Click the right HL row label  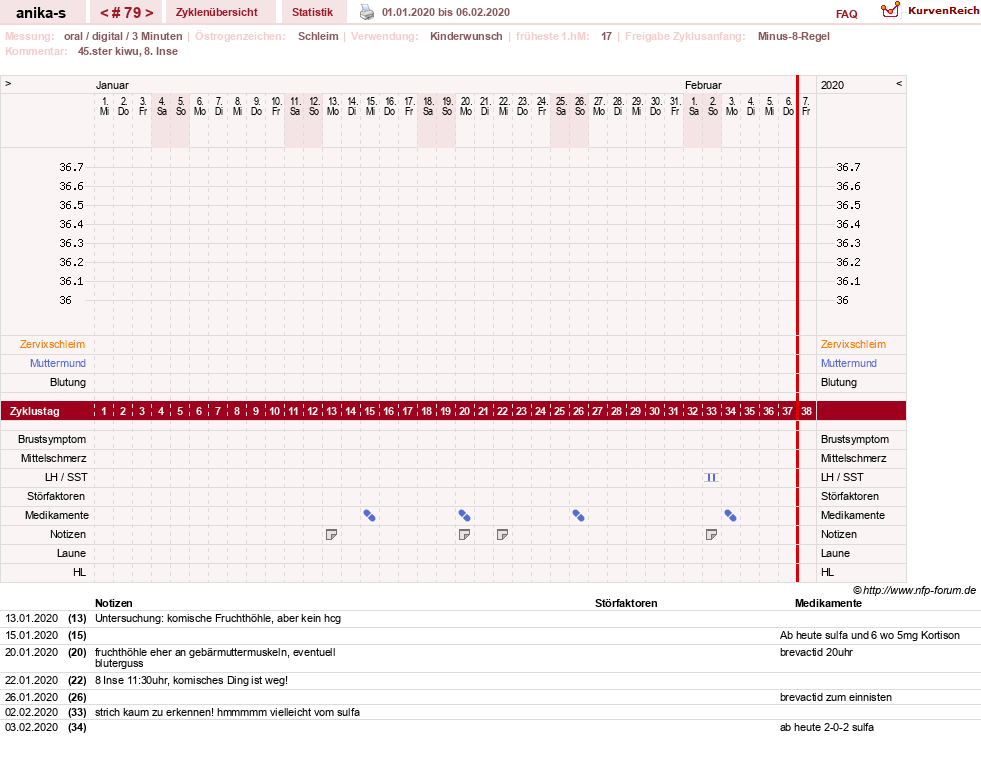click(x=827, y=572)
